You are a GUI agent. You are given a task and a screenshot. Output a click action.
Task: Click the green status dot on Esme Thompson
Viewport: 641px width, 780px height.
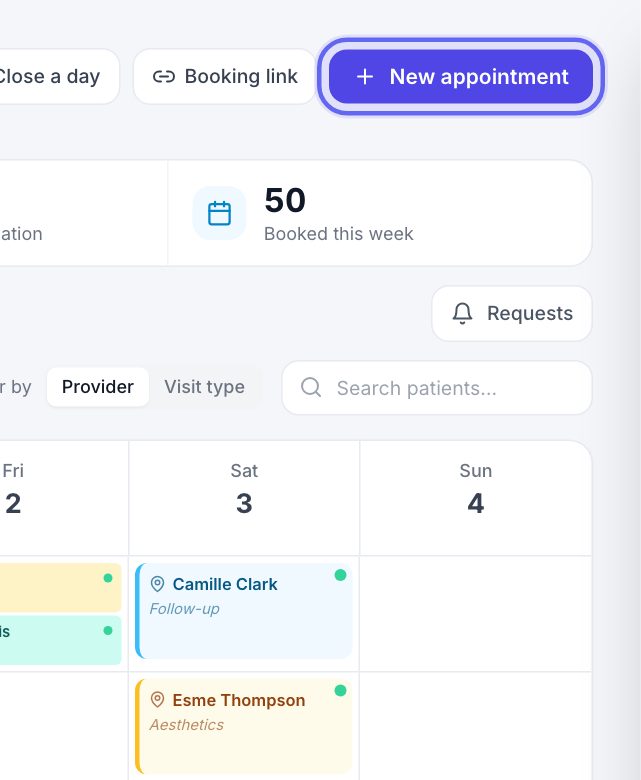pyautogui.click(x=341, y=690)
